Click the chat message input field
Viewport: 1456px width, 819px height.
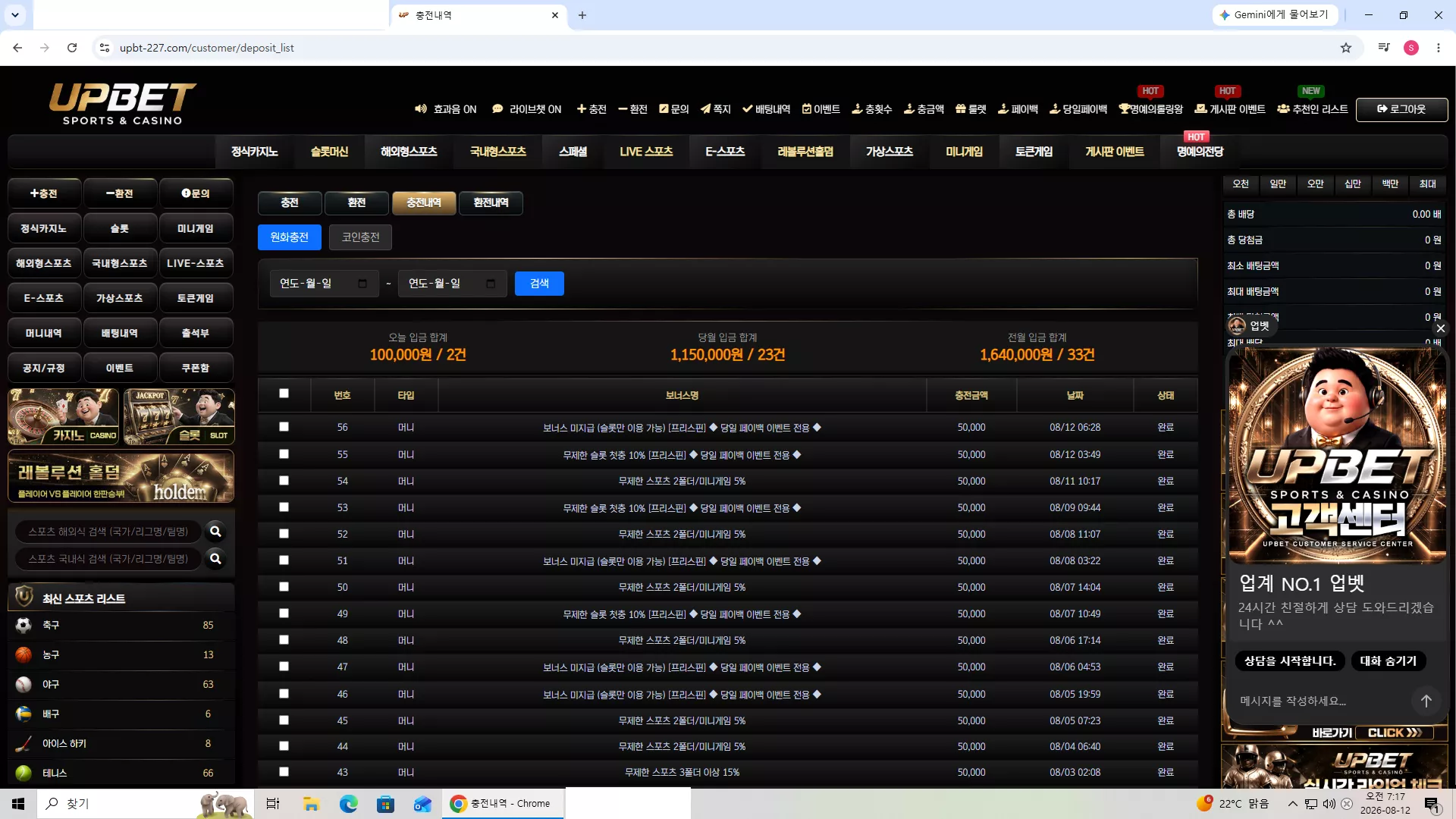point(1319,701)
